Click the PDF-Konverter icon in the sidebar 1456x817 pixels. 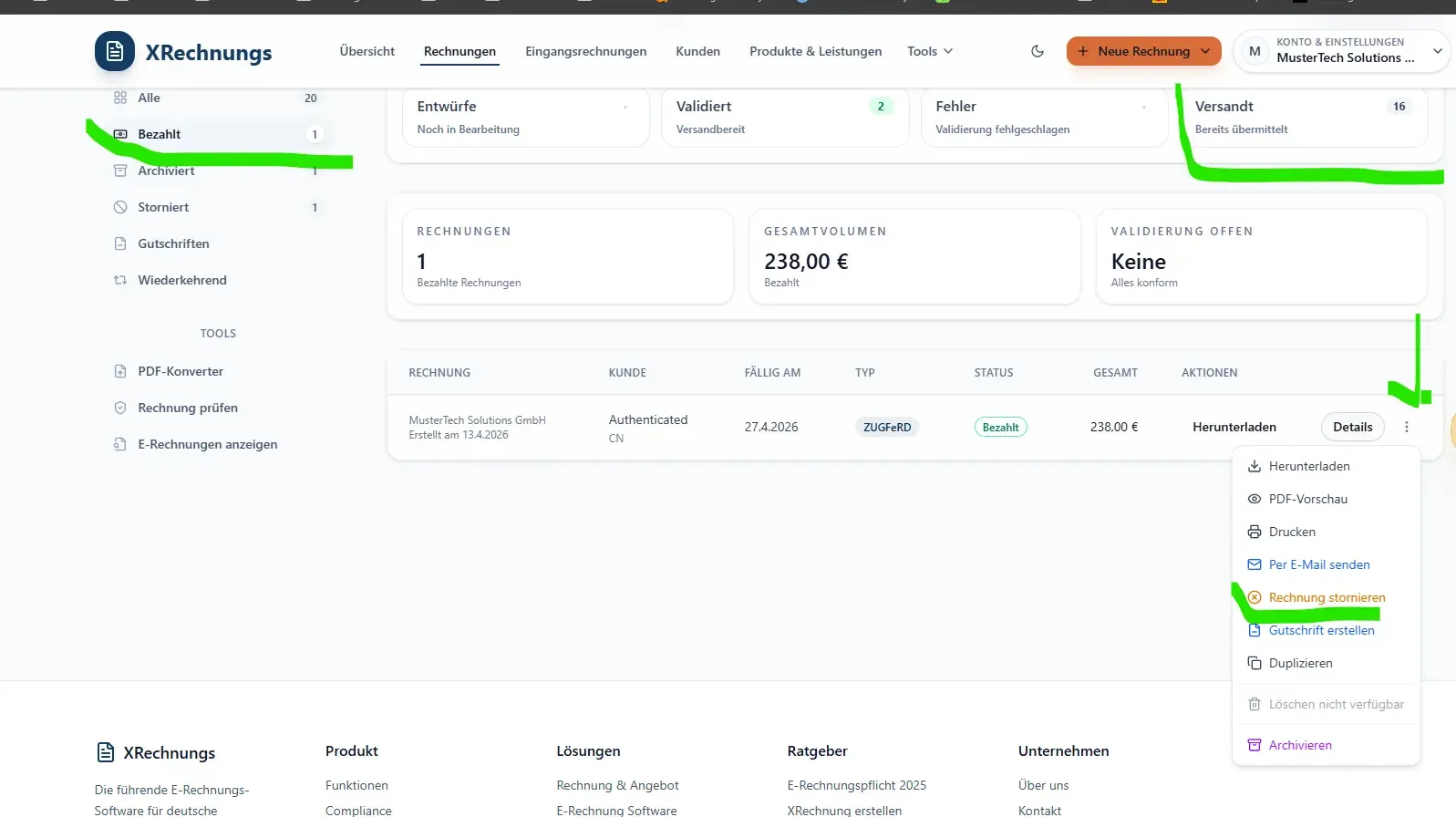click(x=120, y=371)
